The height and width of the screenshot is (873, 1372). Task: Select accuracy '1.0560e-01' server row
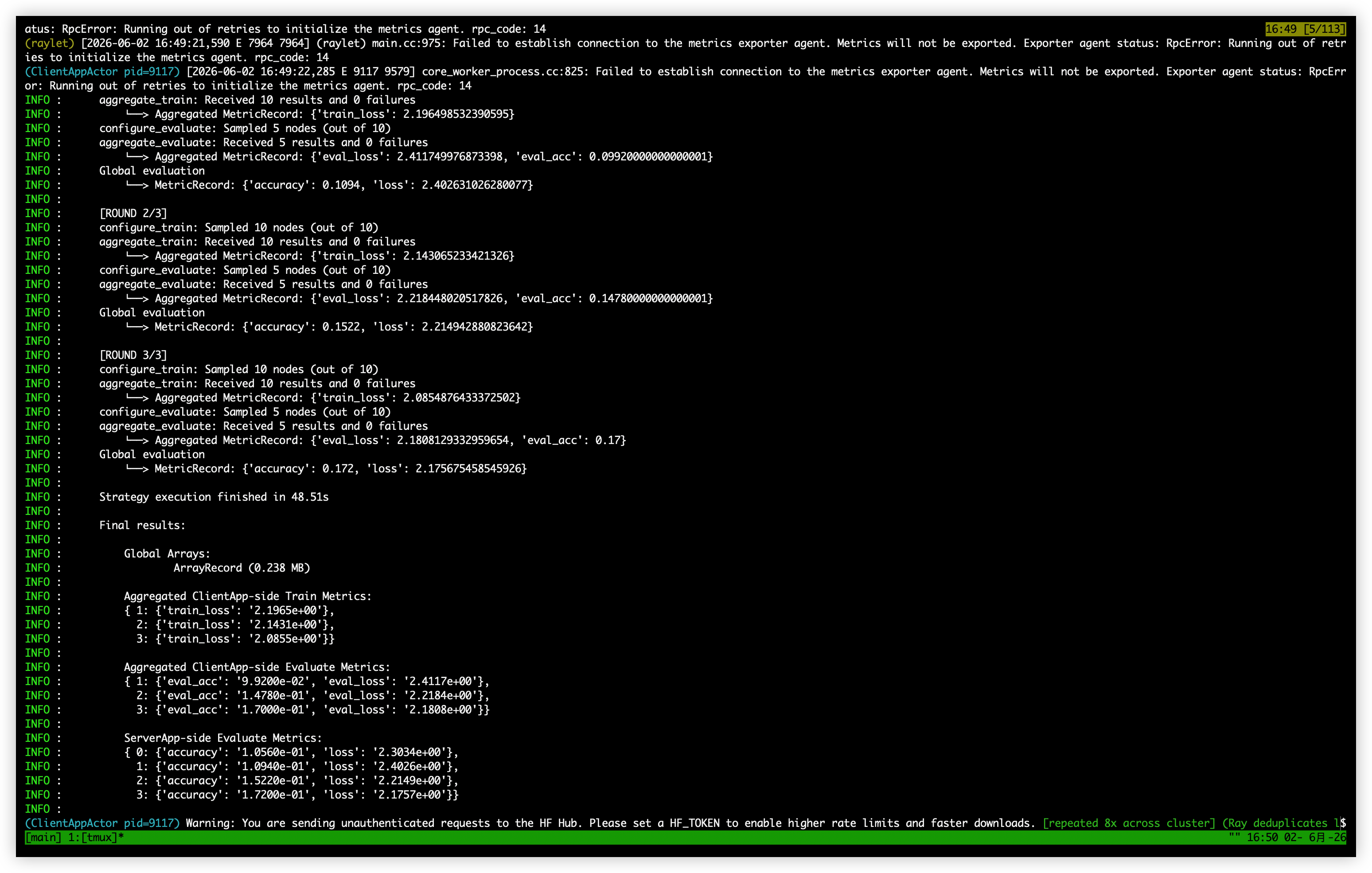tap(291, 752)
